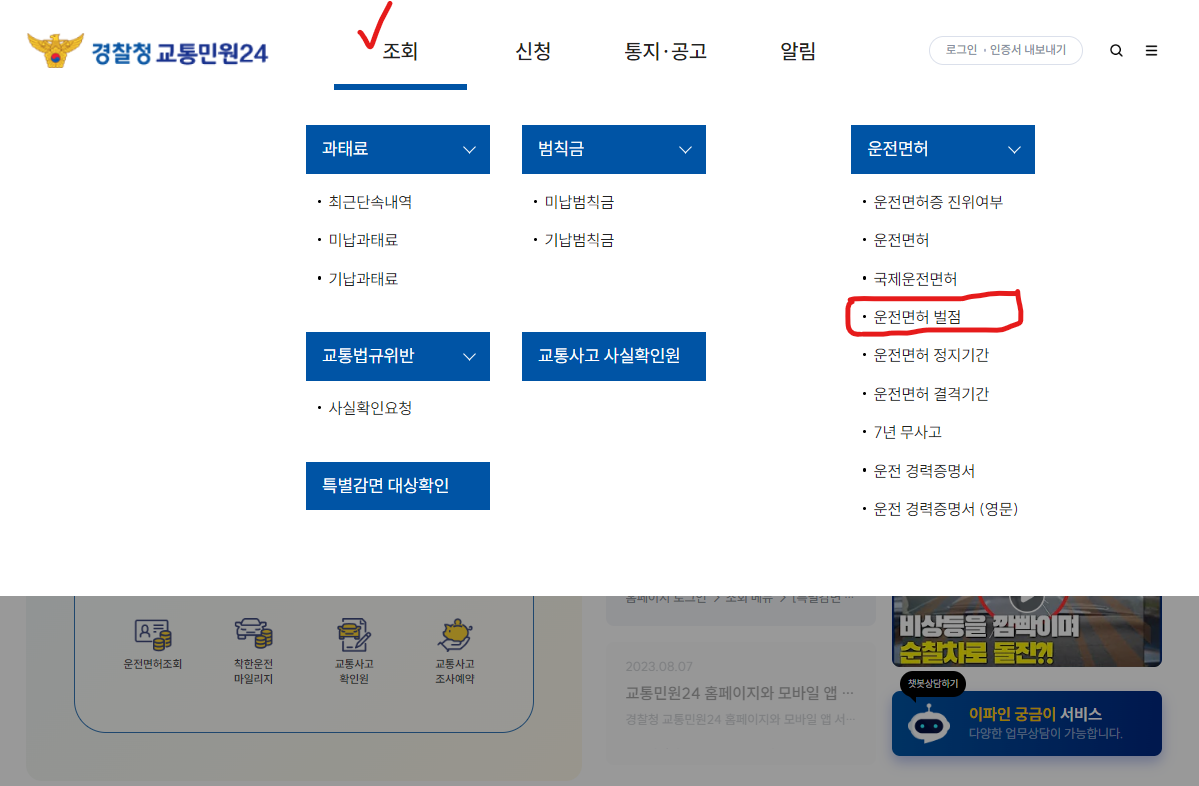Click the 이파인 궁금이 서비스 banner
The image size is (1199, 786).
(1027, 723)
